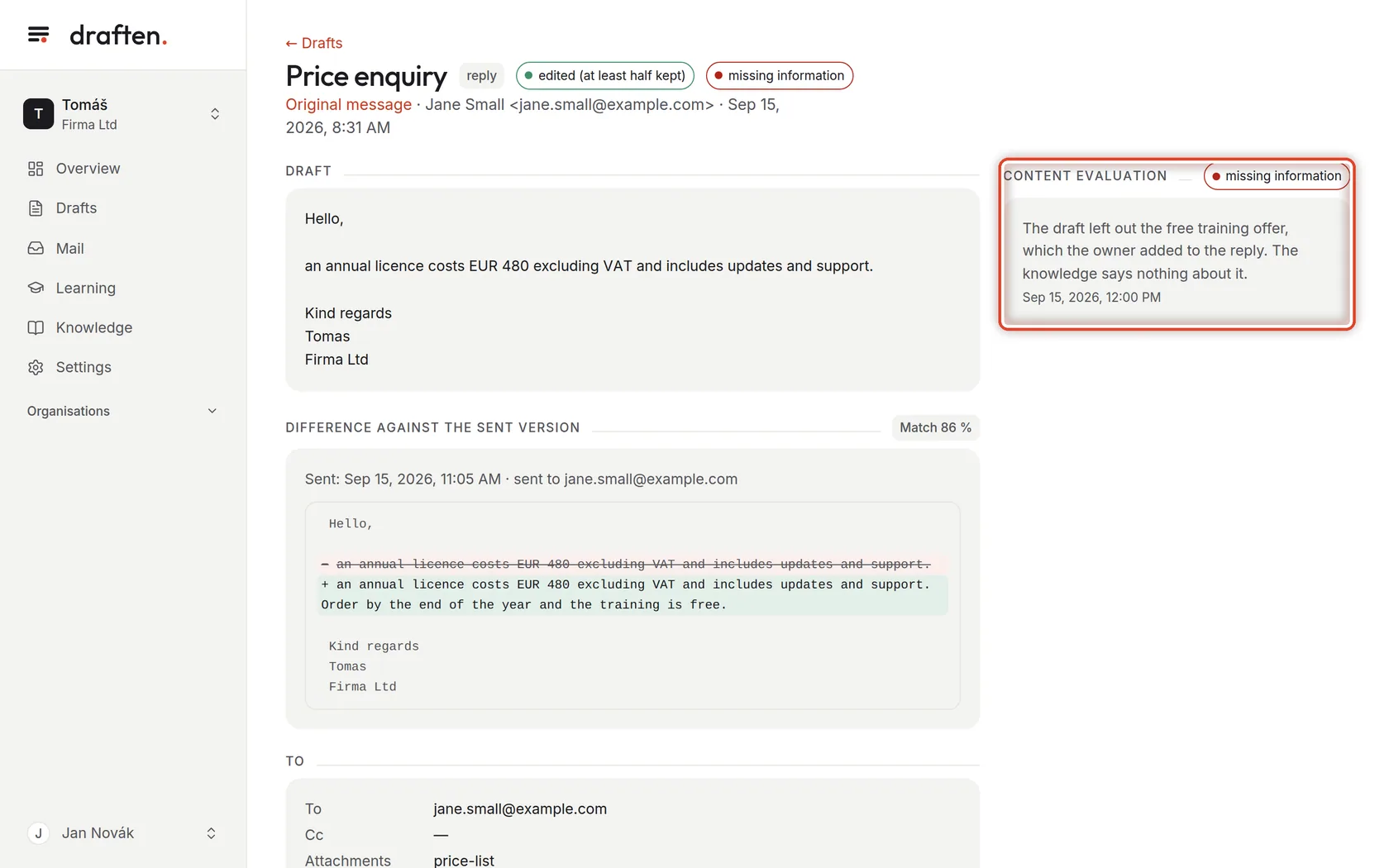Click the missing information badge beside title

[780, 75]
